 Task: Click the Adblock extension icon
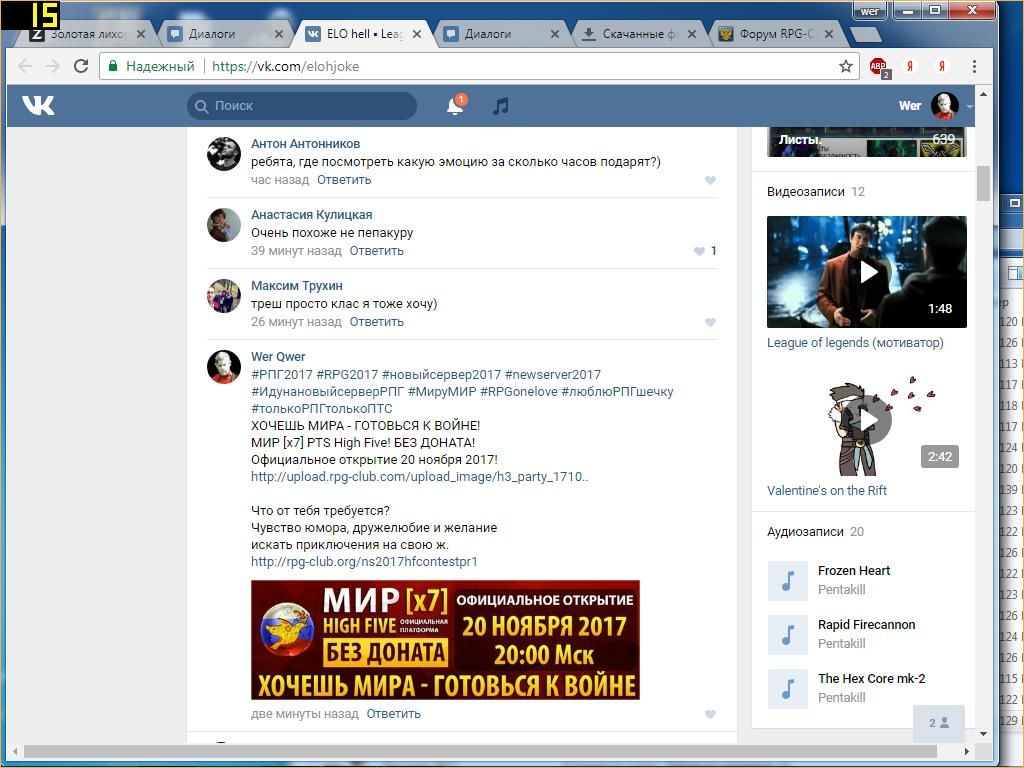878,67
